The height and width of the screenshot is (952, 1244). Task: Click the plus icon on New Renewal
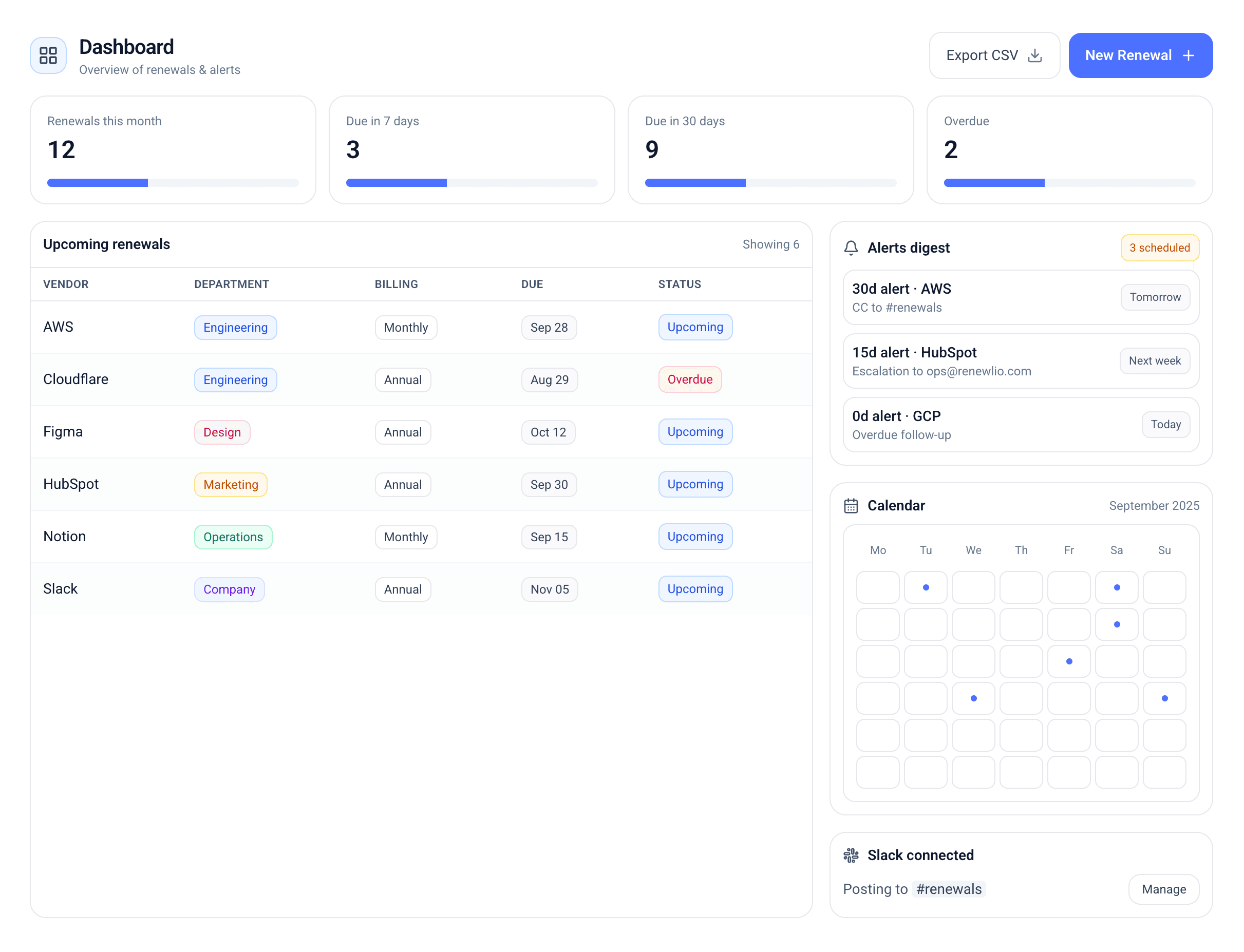(1189, 55)
